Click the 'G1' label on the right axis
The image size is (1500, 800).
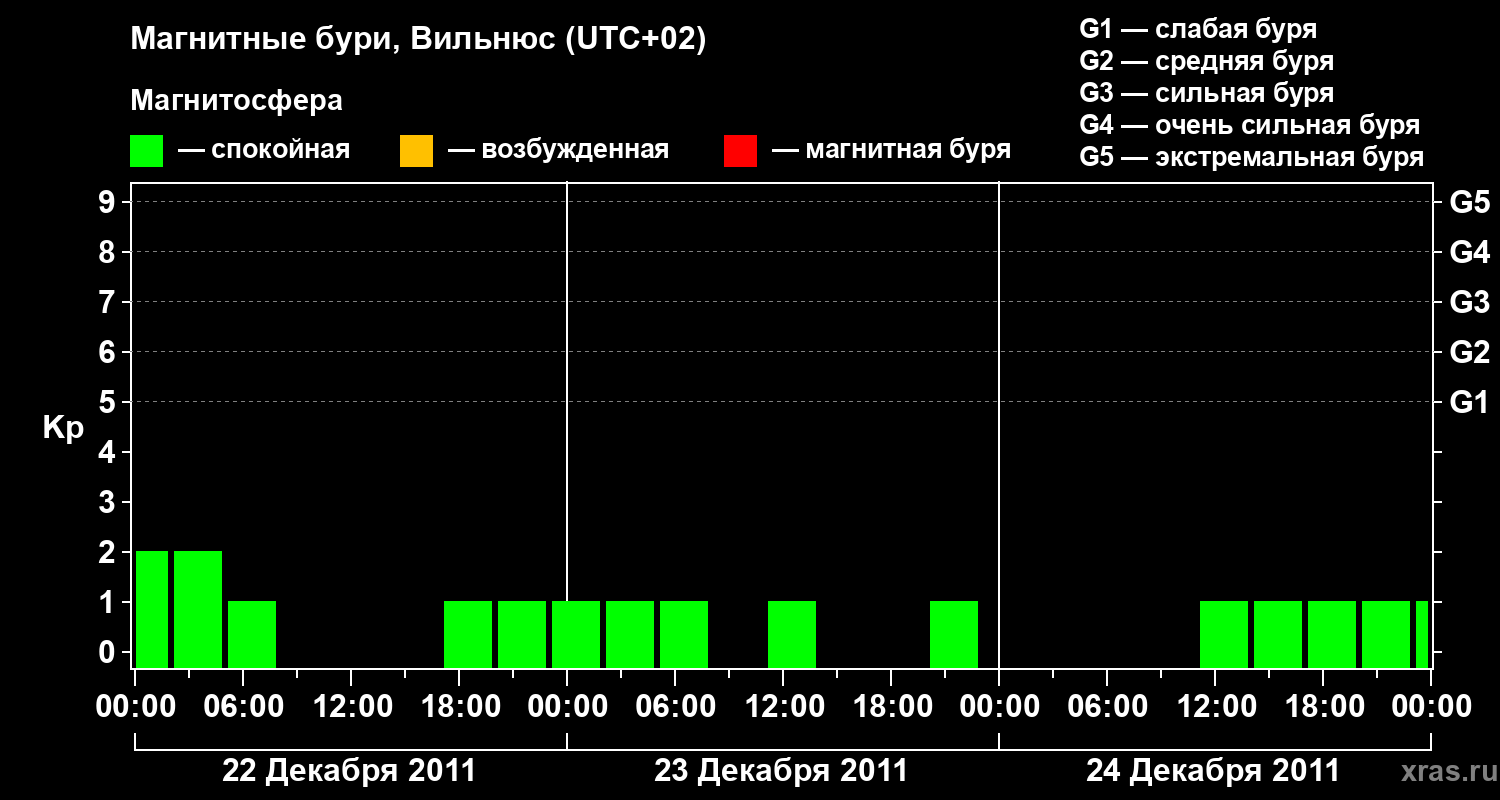click(x=1469, y=402)
